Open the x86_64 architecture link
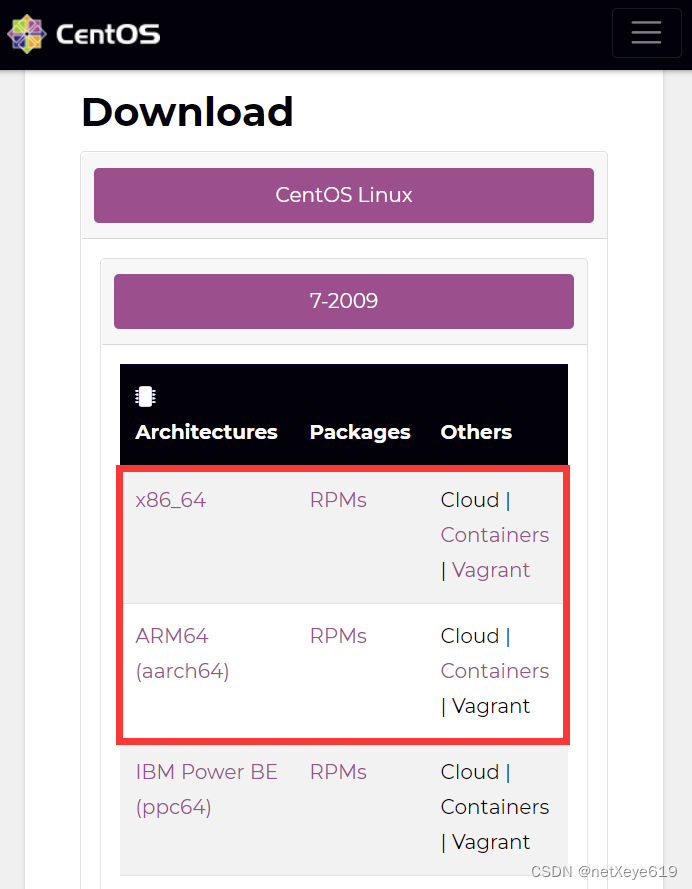Image resolution: width=692 pixels, height=889 pixels. click(x=171, y=500)
